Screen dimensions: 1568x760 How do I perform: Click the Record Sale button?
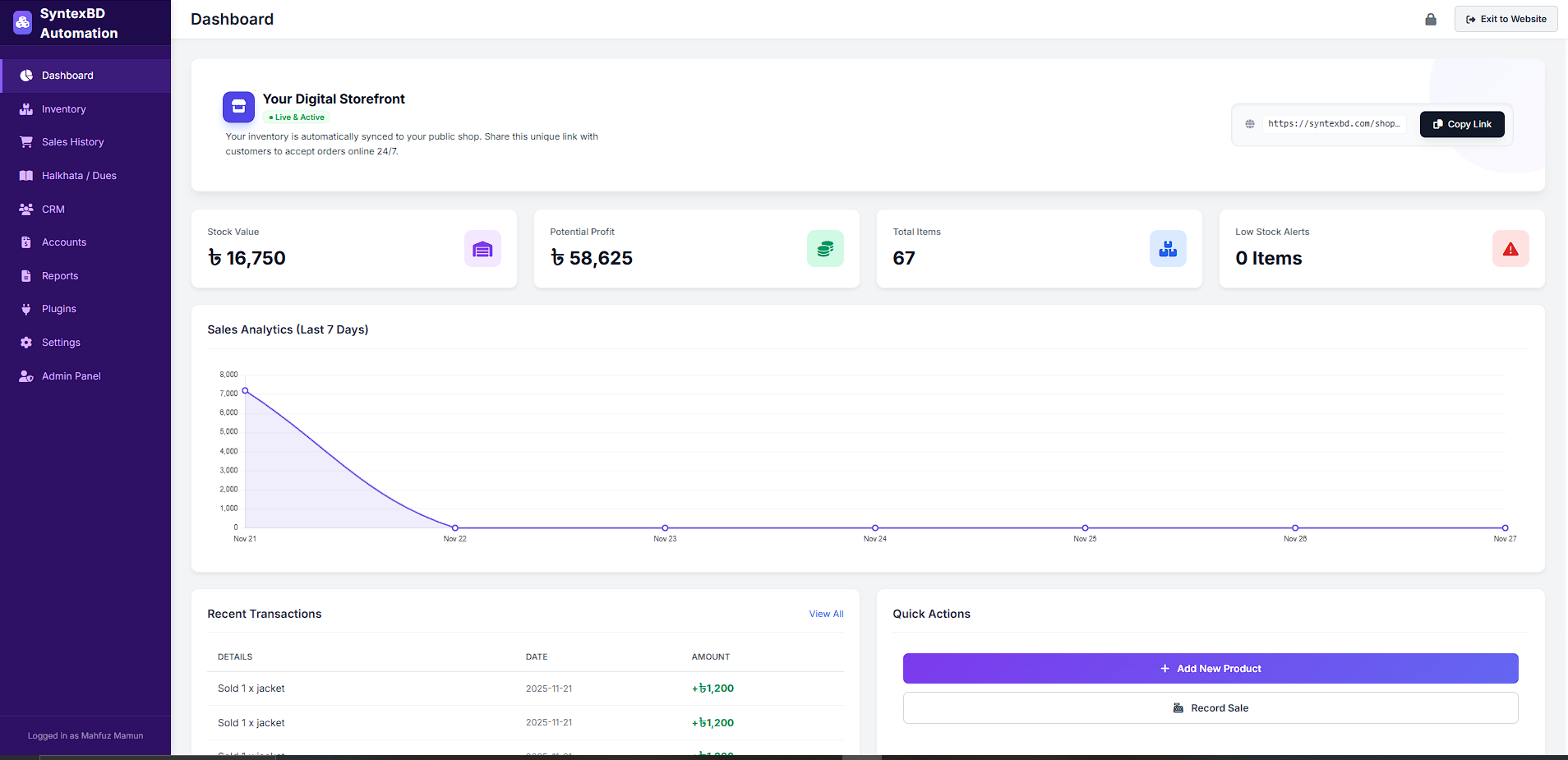pos(1210,708)
